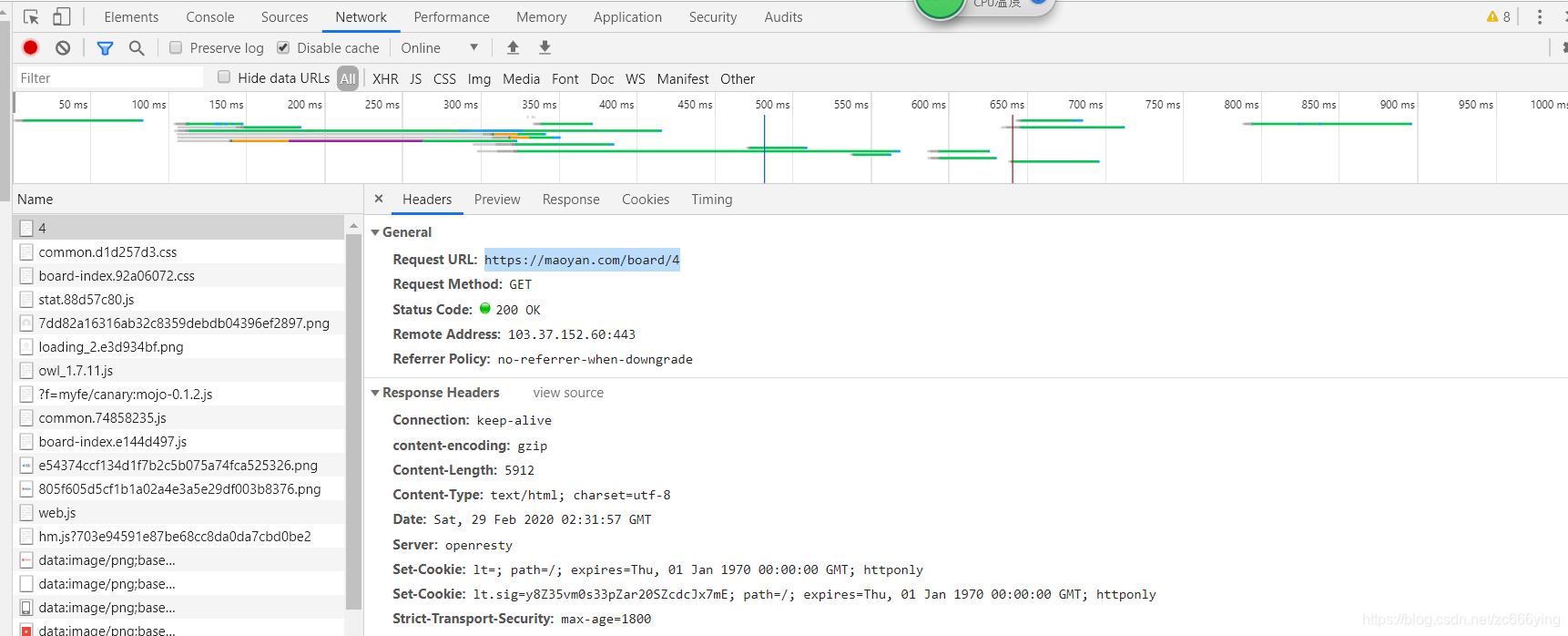This screenshot has height=636, width=1568.
Task: Click the Name column header
Action: click(188, 199)
